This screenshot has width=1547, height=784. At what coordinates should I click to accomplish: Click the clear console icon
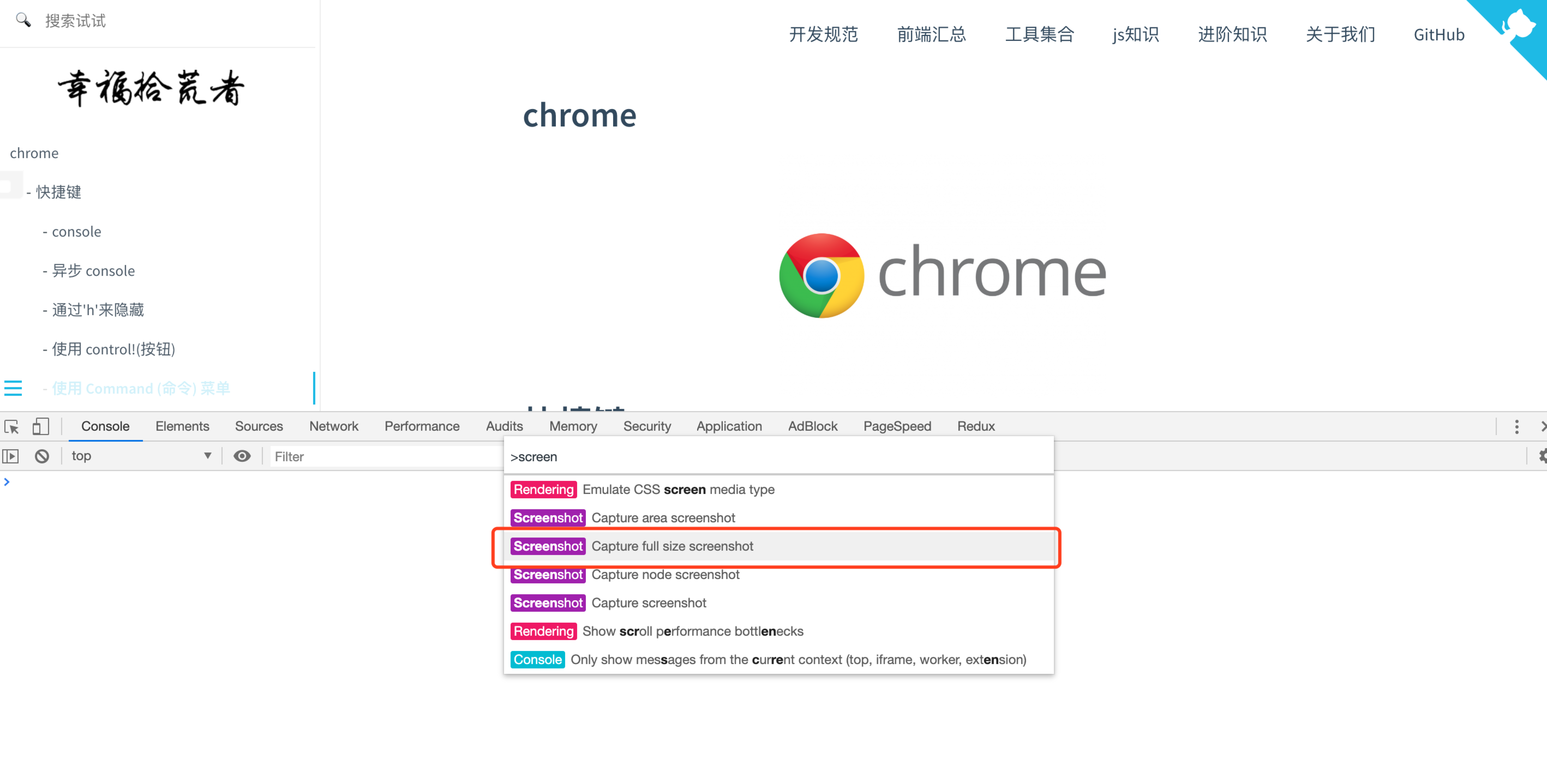coord(41,456)
